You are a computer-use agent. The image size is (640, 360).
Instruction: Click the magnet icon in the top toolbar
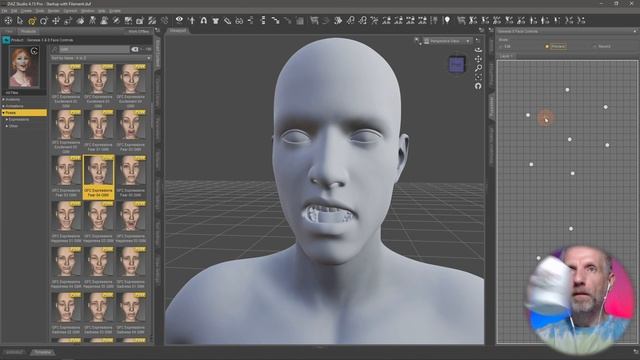click(x=203, y=20)
